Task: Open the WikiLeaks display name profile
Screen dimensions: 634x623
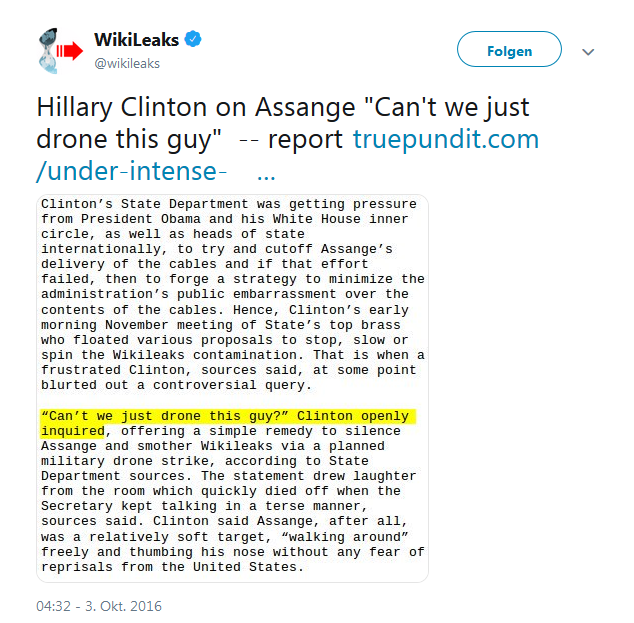Action: coord(136,40)
